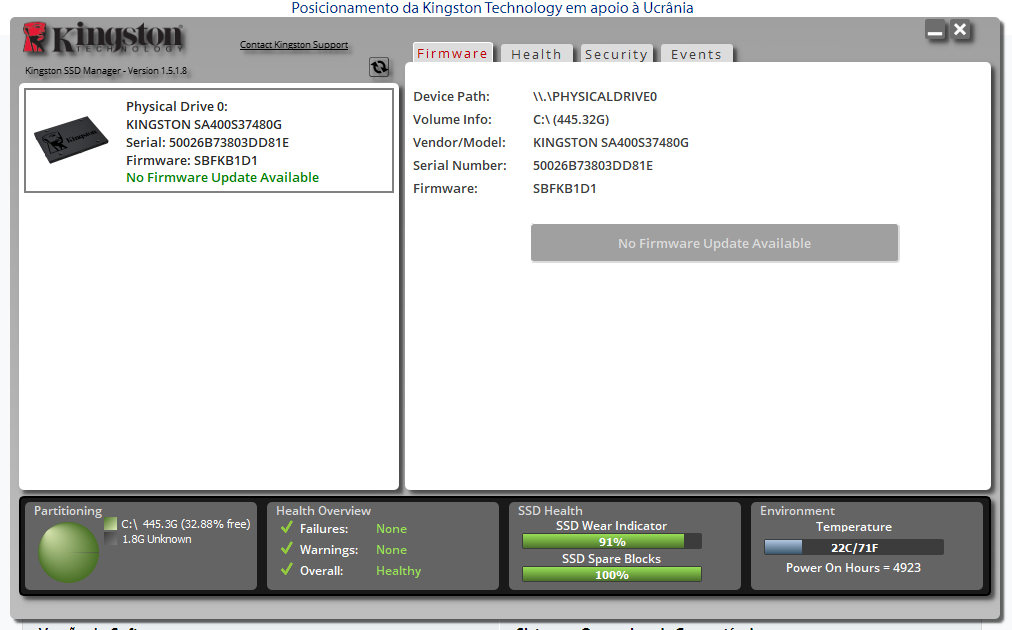Open the Kingston Ukraine support statement link
Image resolution: width=1012 pixels, height=630 pixels.
[x=492, y=8]
